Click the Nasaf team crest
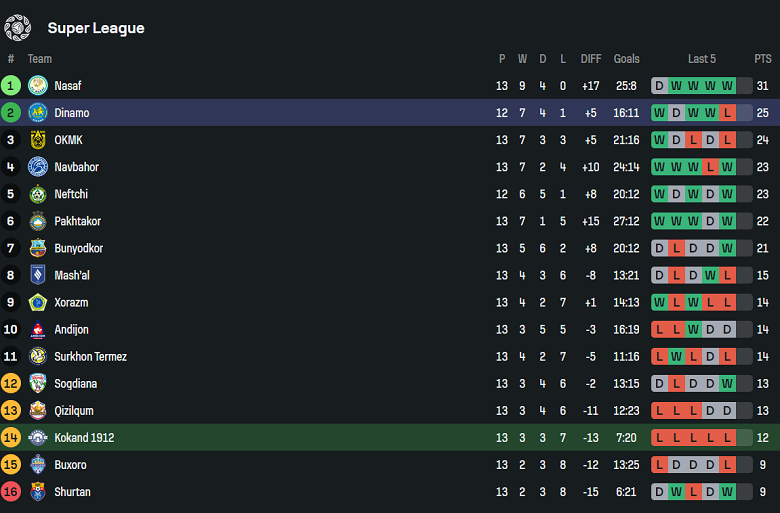 pyautogui.click(x=38, y=86)
